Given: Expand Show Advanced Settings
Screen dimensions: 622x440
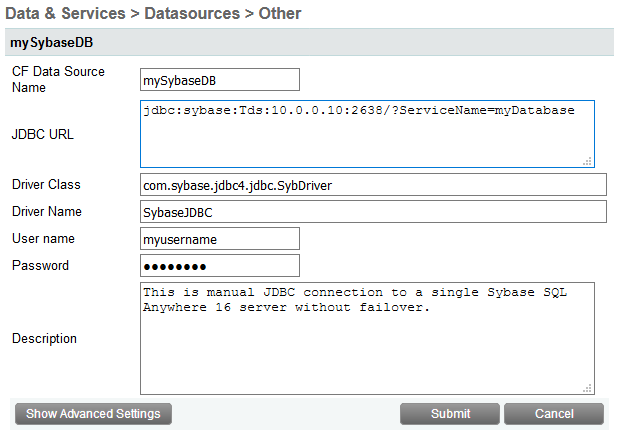Looking at the screenshot, I should coord(93,414).
